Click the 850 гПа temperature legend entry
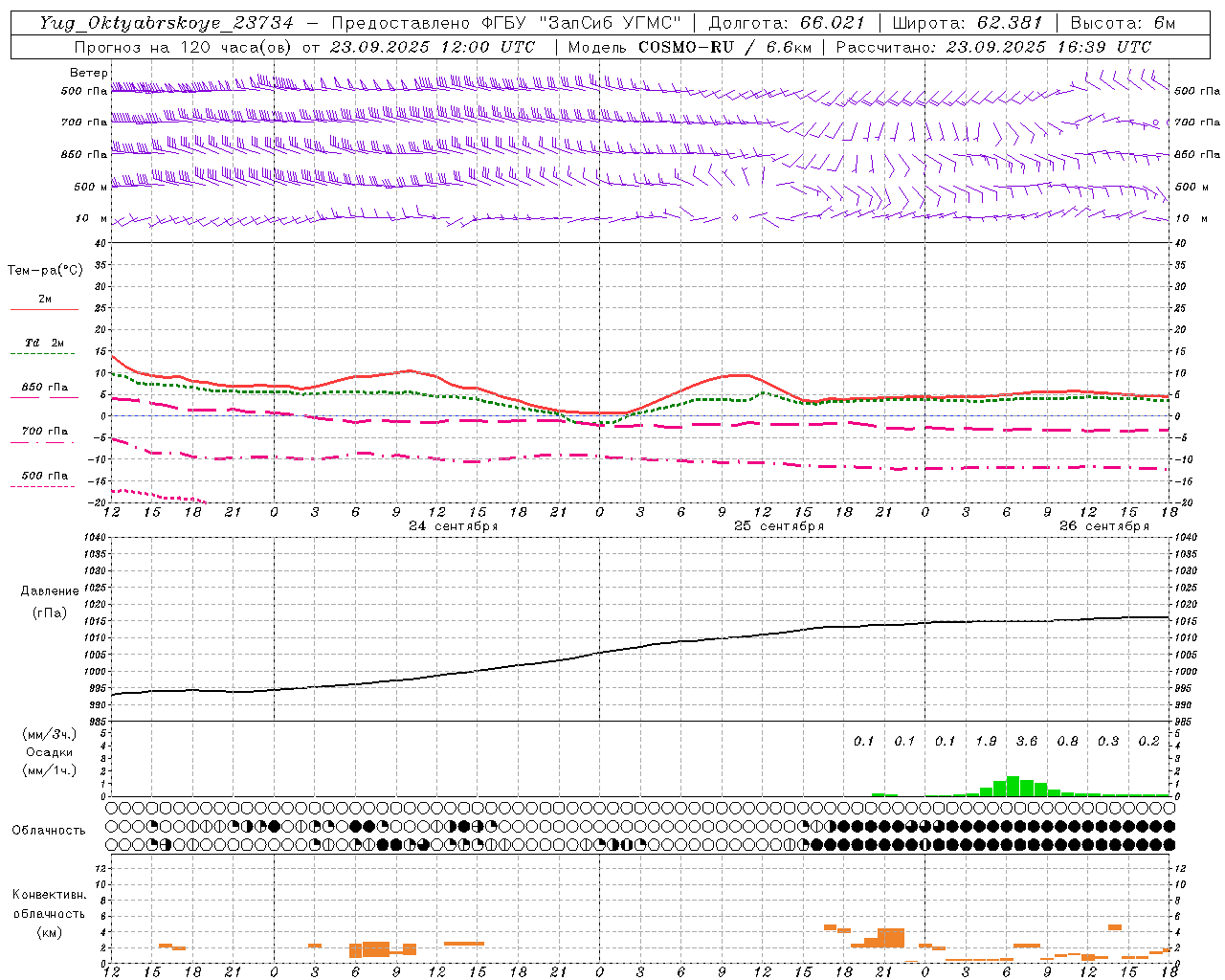1225x980 pixels. click(44, 388)
